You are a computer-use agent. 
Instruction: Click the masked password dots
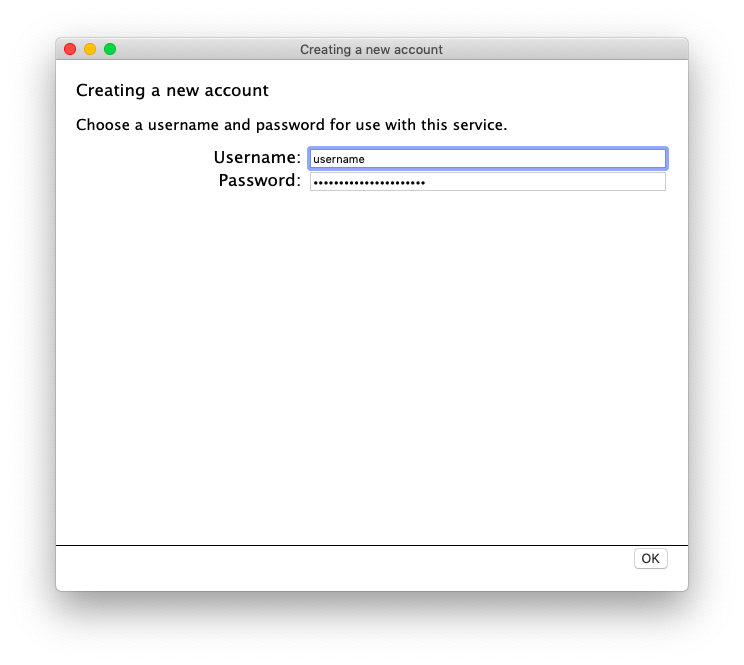[x=369, y=183]
